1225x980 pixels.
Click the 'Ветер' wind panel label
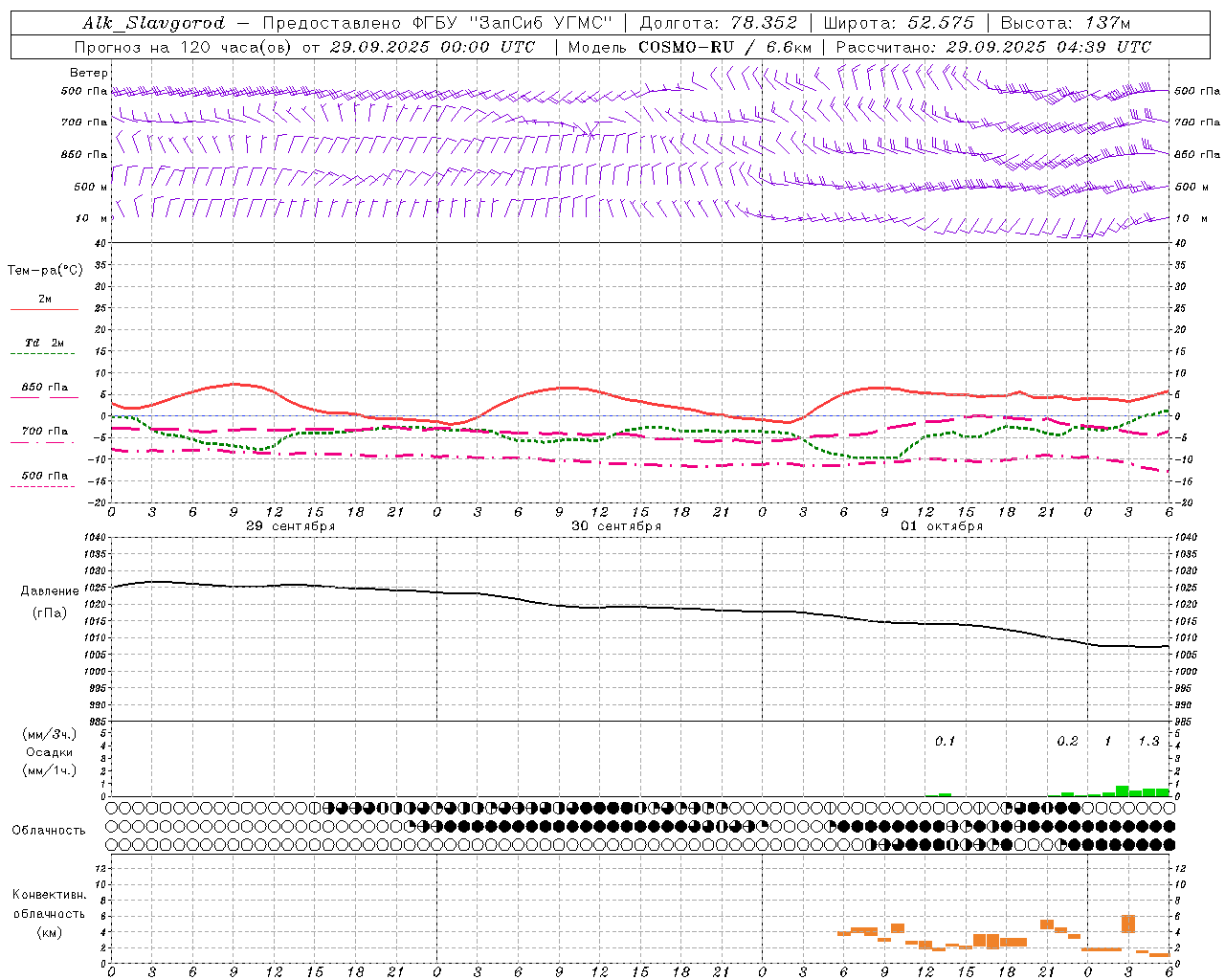coord(89,73)
